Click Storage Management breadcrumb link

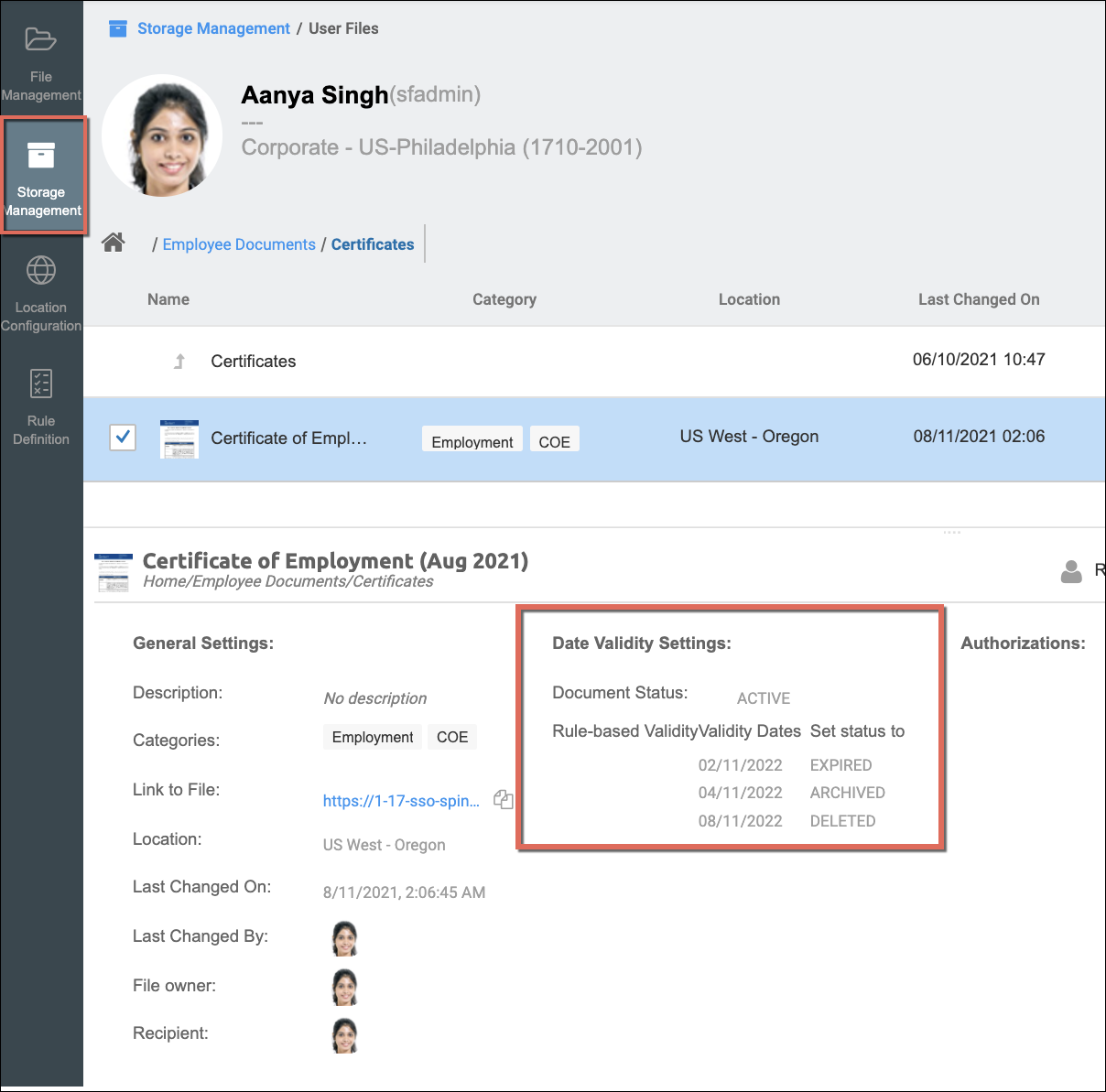(213, 28)
